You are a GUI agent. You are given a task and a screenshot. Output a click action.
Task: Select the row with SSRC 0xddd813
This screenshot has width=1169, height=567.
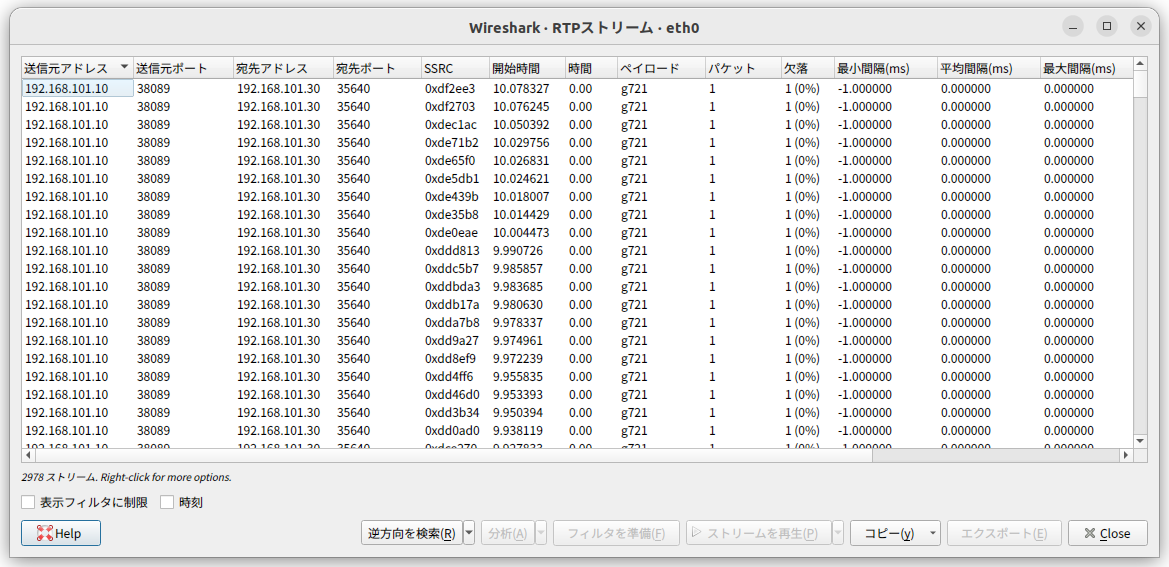[452, 251]
